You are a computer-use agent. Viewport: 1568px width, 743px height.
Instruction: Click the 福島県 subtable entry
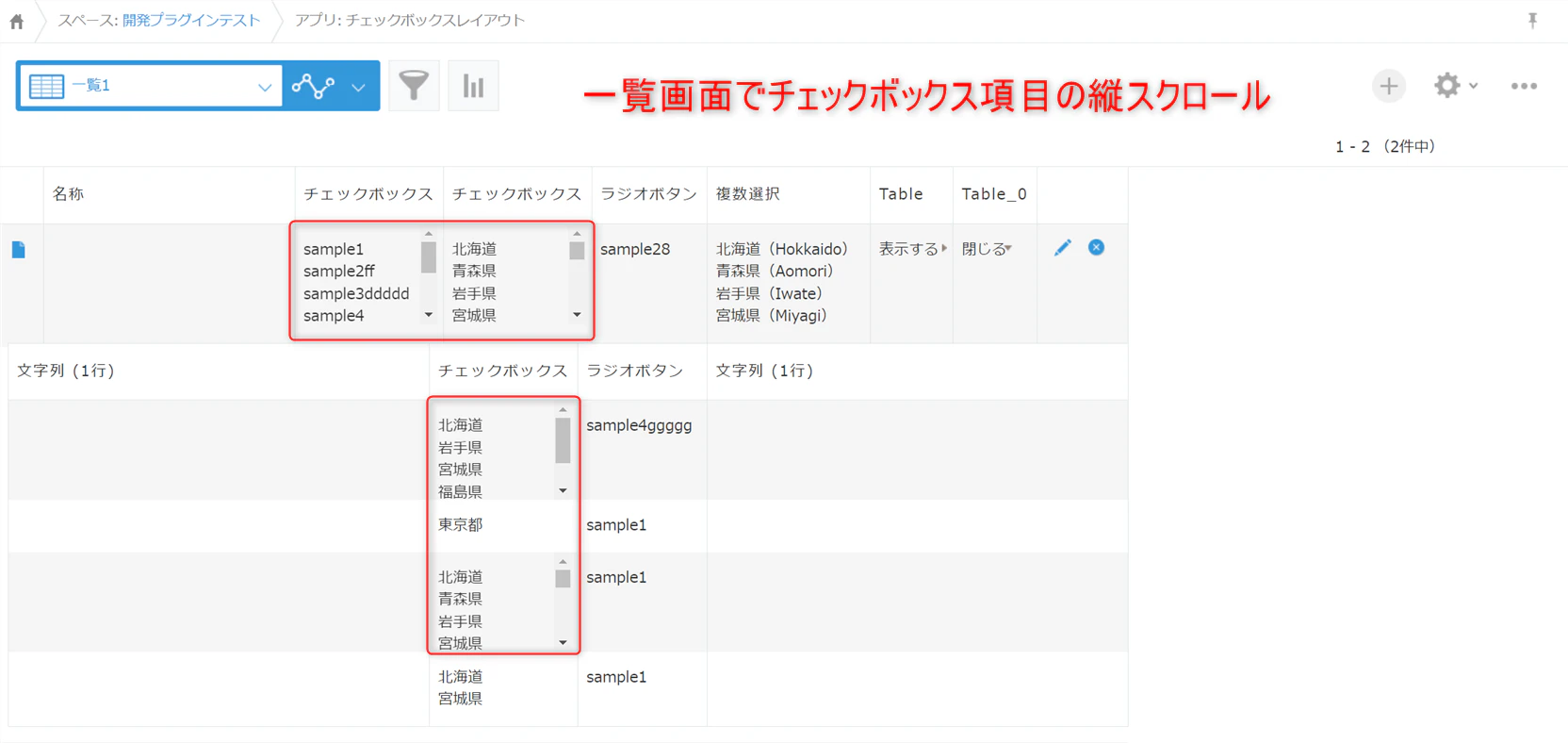pos(461,491)
